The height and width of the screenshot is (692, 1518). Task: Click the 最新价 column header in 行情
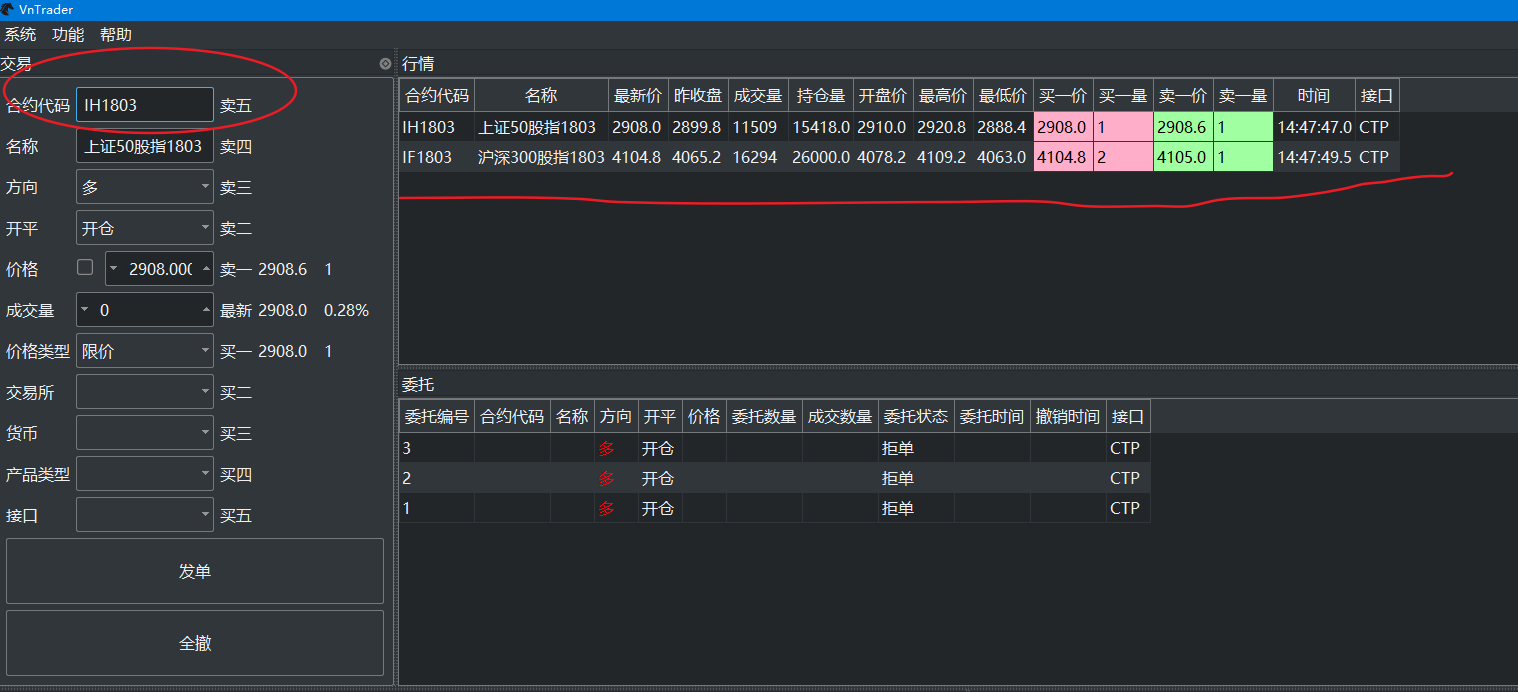point(636,94)
